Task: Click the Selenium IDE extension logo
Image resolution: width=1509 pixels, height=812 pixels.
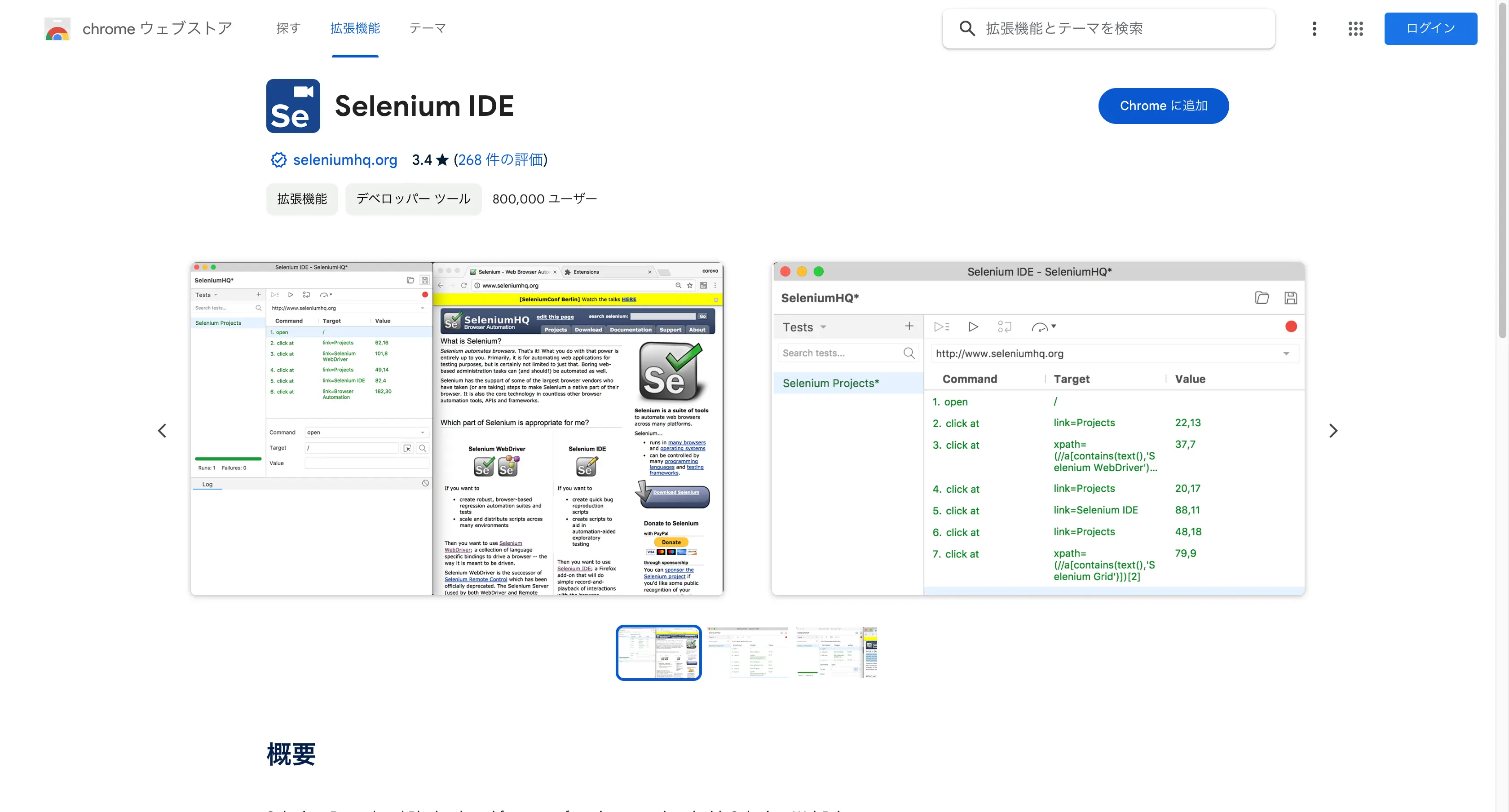Action: (293, 106)
